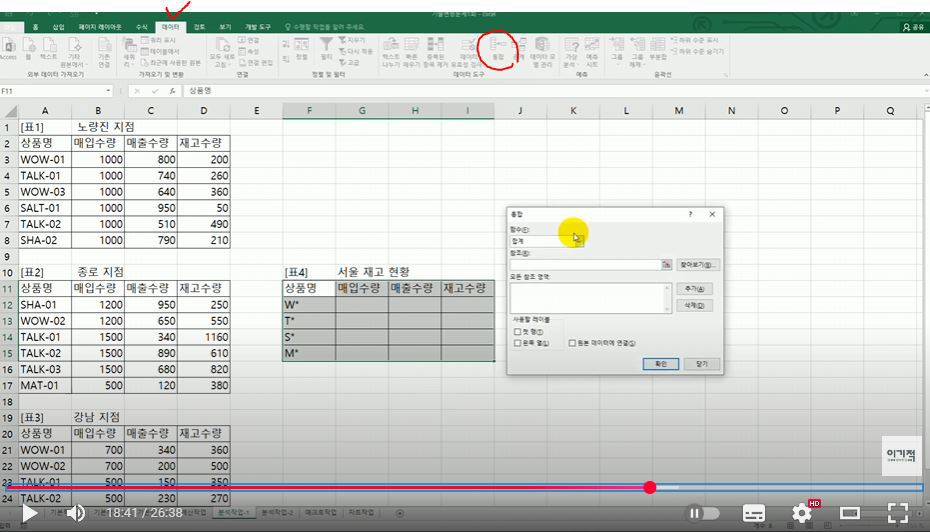Click the 정렬 (sort) dialog icon

(x=302, y=49)
